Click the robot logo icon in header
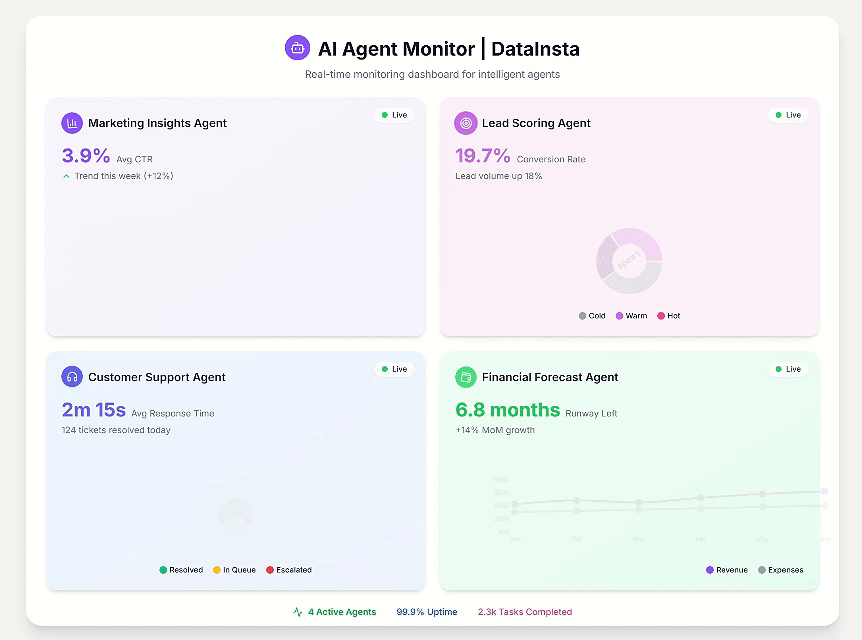 pos(297,48)
